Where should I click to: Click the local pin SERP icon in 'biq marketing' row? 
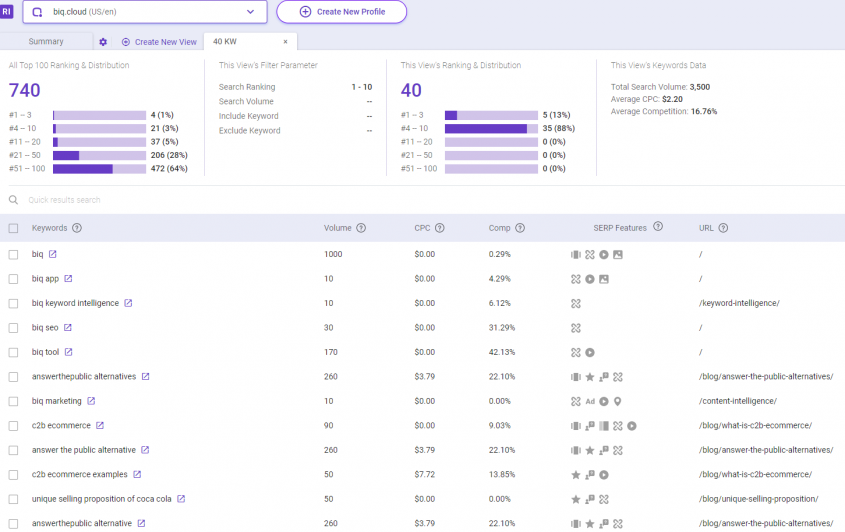pos(618,402)
